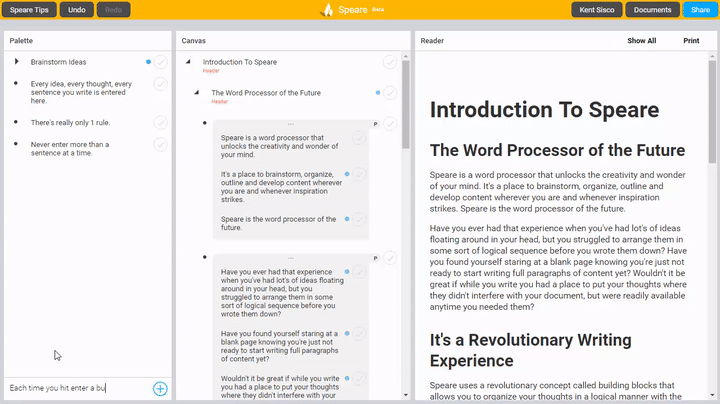Click the Canvas panel vertical scrollbar
The height and width of the screenshot is (404, 720).
[406, 200]
